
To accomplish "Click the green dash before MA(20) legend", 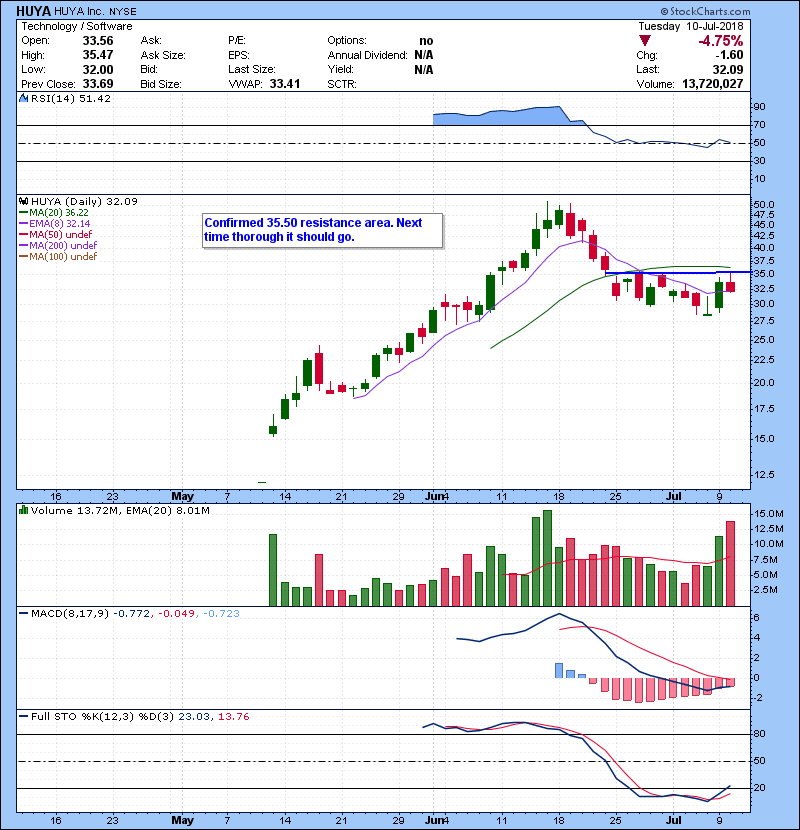I will point(23,212).
